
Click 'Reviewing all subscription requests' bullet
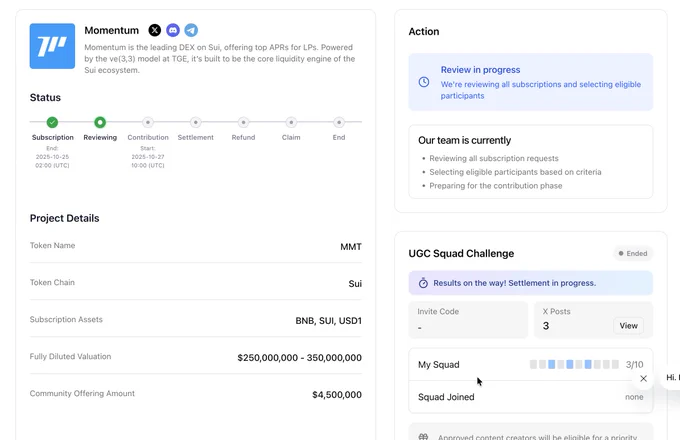click(x=494, y=158)
